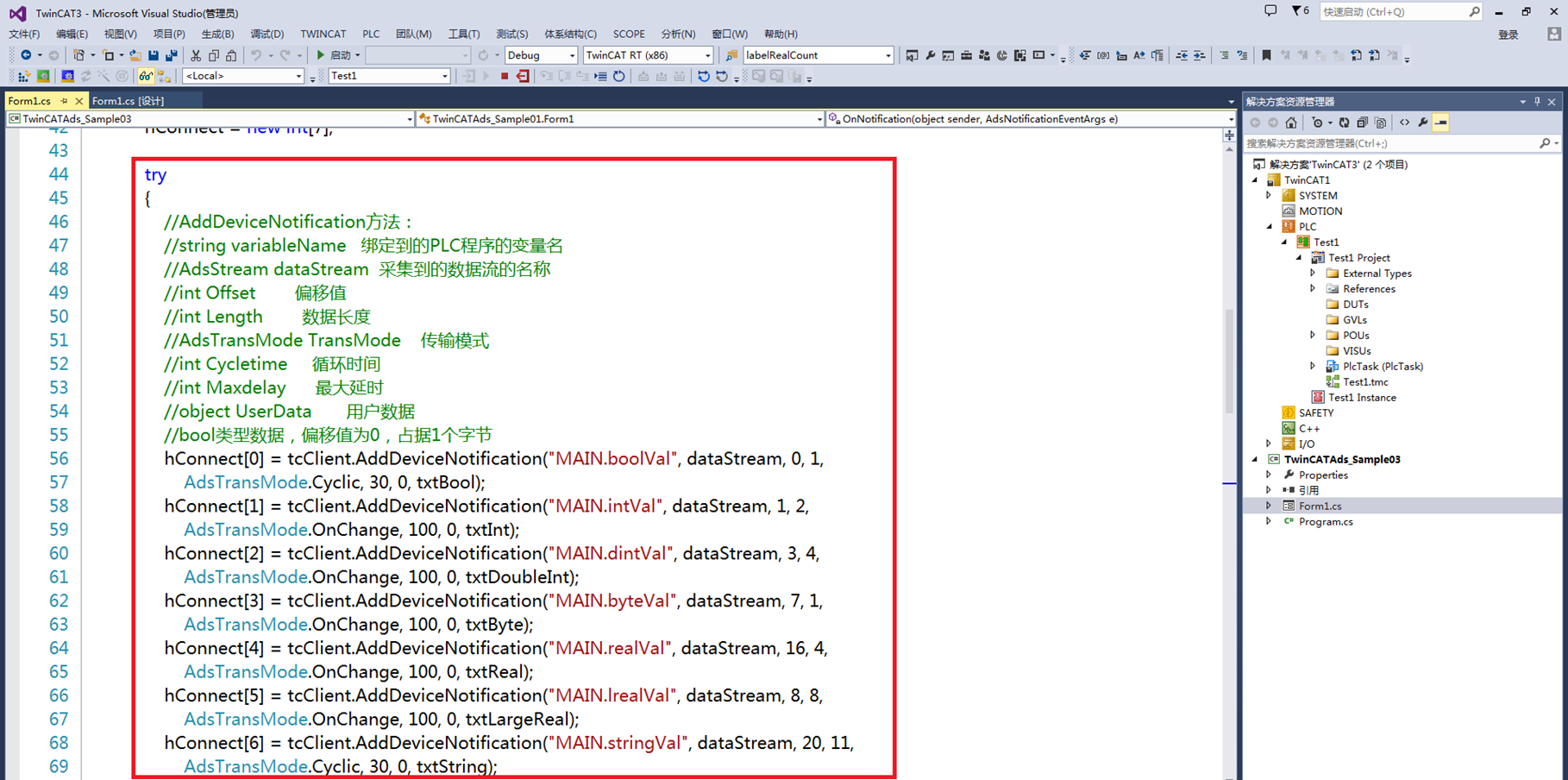The width and height of the screenshot is (1568, 780).
Task: Click the View Code angle-brackets icon
Action: (1404, 123)
